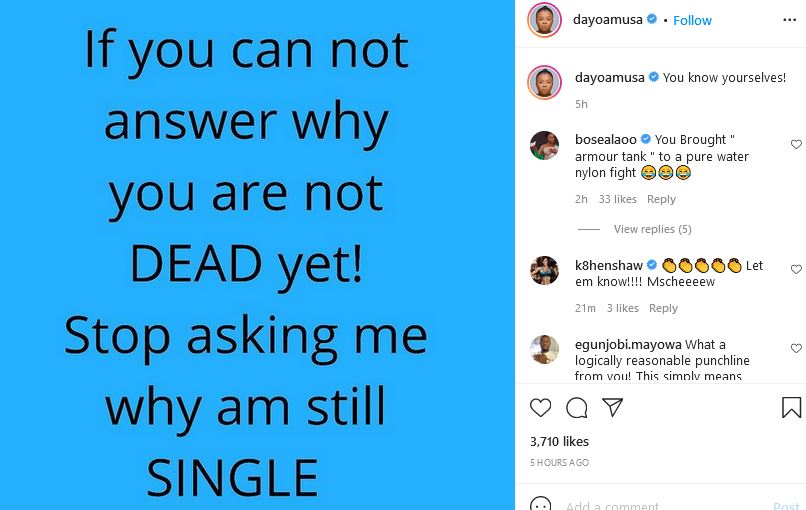Like bosealaoo's comment heart
Viewport: 806px width, 510px height.
[796, 144]
